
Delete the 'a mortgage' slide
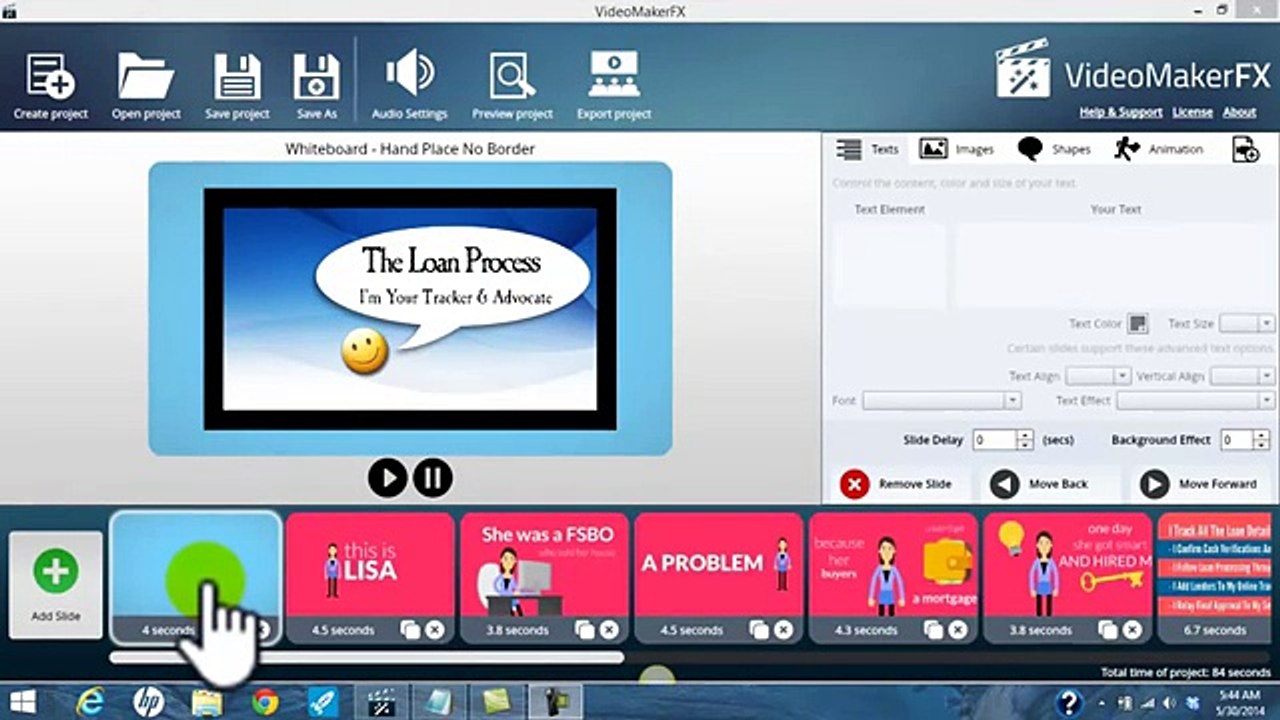(957, 630)
